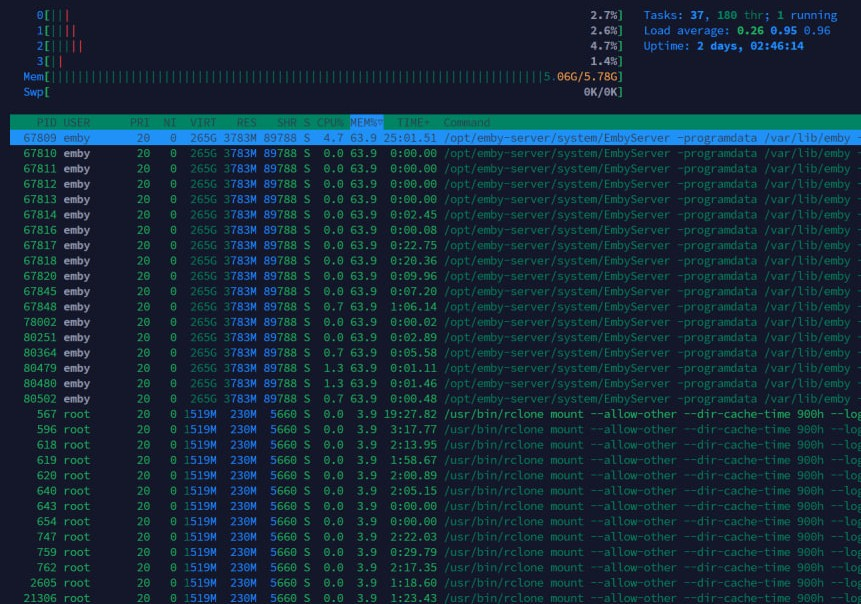Select process row with PID 67811
The image size is (861, 604).
pyautogui.click(x=435, y=169)
